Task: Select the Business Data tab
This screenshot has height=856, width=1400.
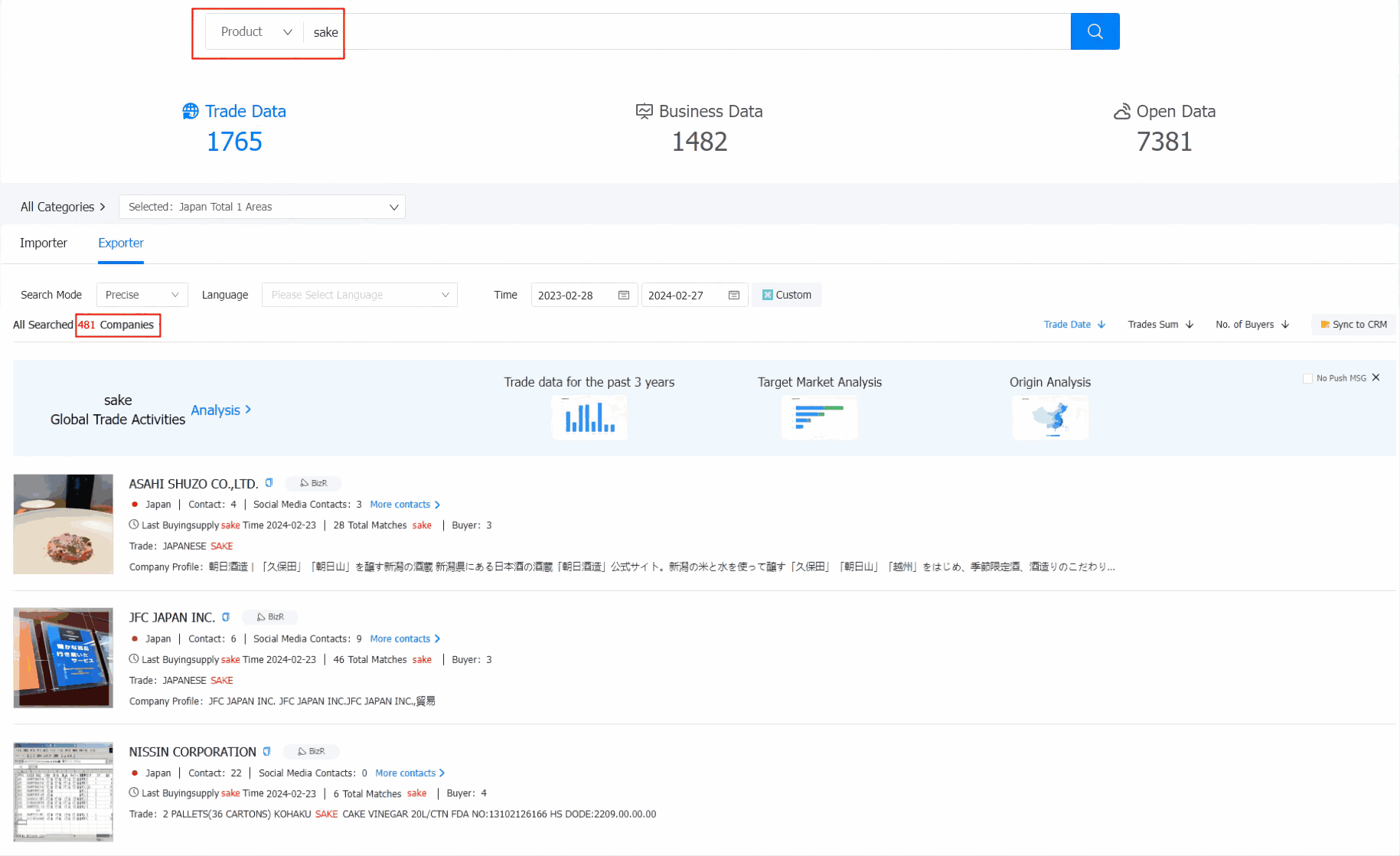Action: point(700,112)
